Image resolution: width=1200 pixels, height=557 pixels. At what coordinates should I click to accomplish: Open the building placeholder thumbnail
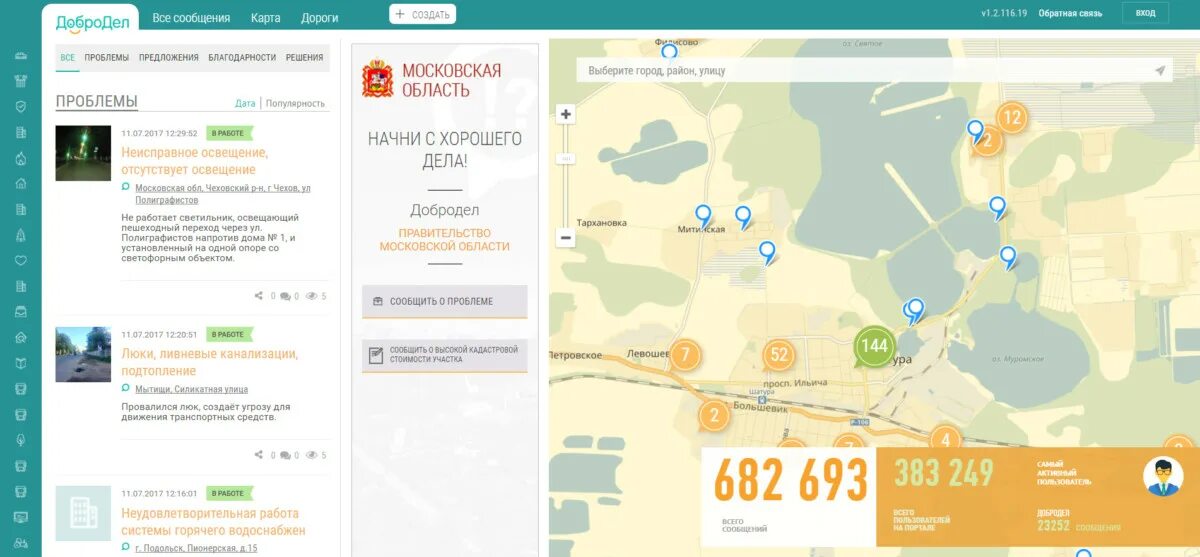(83, 514)
